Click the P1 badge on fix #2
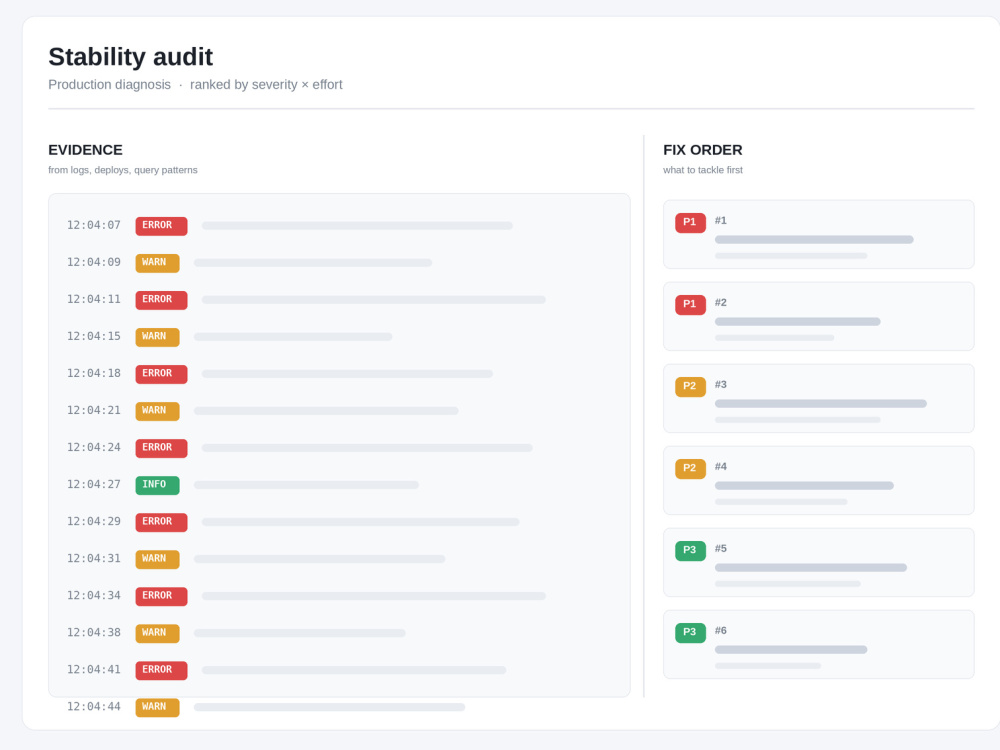 click(690, 304)
